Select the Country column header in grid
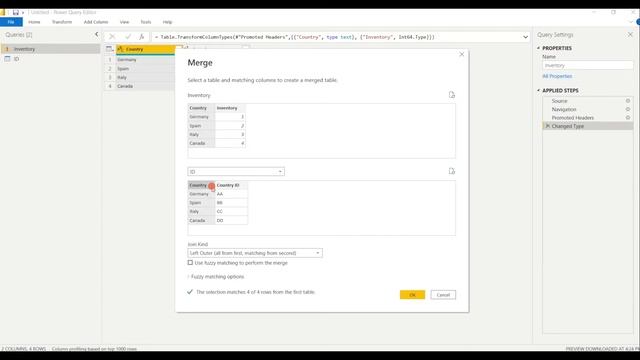This screenshot has height=360, width=640. click(146, 49)
